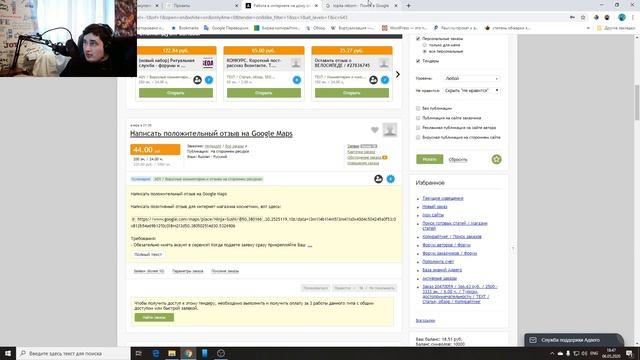The height and width of the screenshot is (360, 640).
Task: Toggle the Персональные заказы checkbox
Action: pos(418,38)
